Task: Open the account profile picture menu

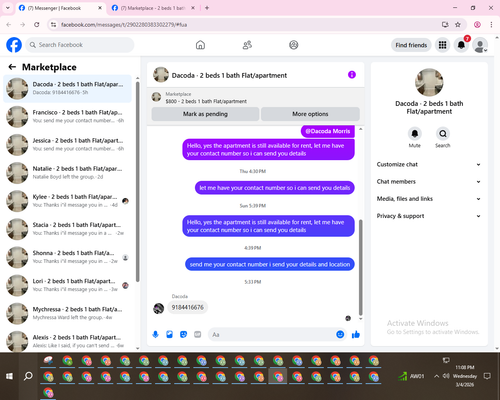Action: click(x=480, y=45)
